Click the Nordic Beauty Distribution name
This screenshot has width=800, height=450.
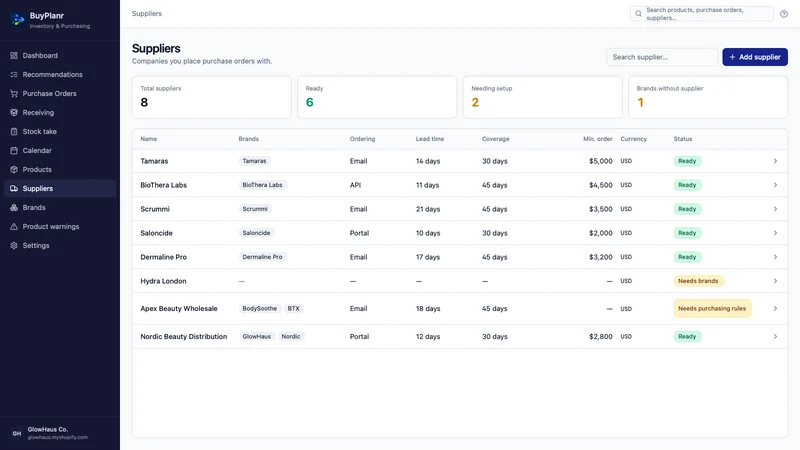[184, 337]
